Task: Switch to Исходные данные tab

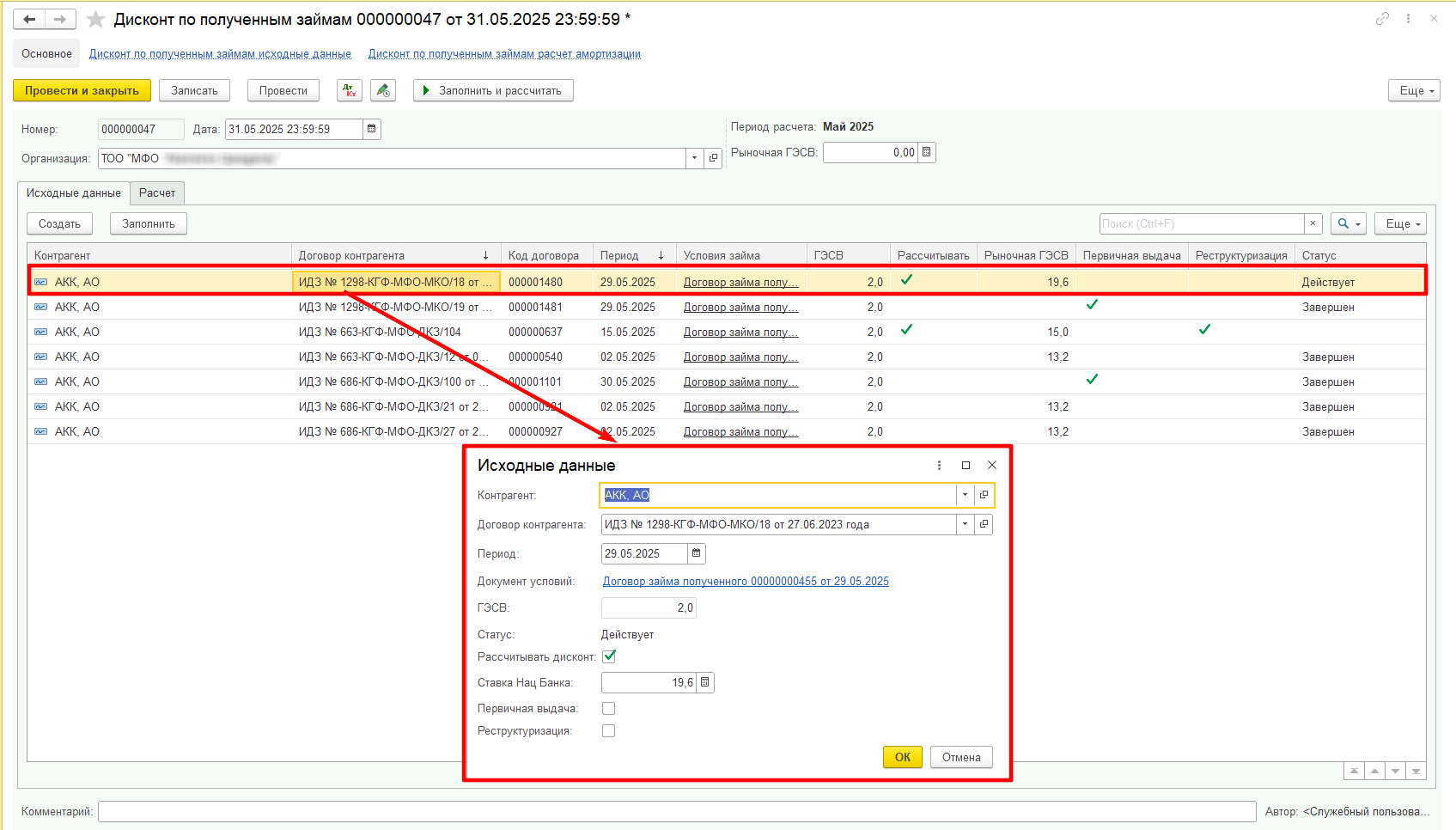Action: 73,193
